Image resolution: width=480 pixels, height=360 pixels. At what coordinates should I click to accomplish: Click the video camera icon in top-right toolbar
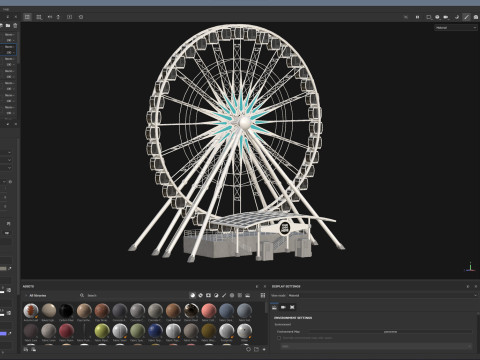tap(446, 17)
